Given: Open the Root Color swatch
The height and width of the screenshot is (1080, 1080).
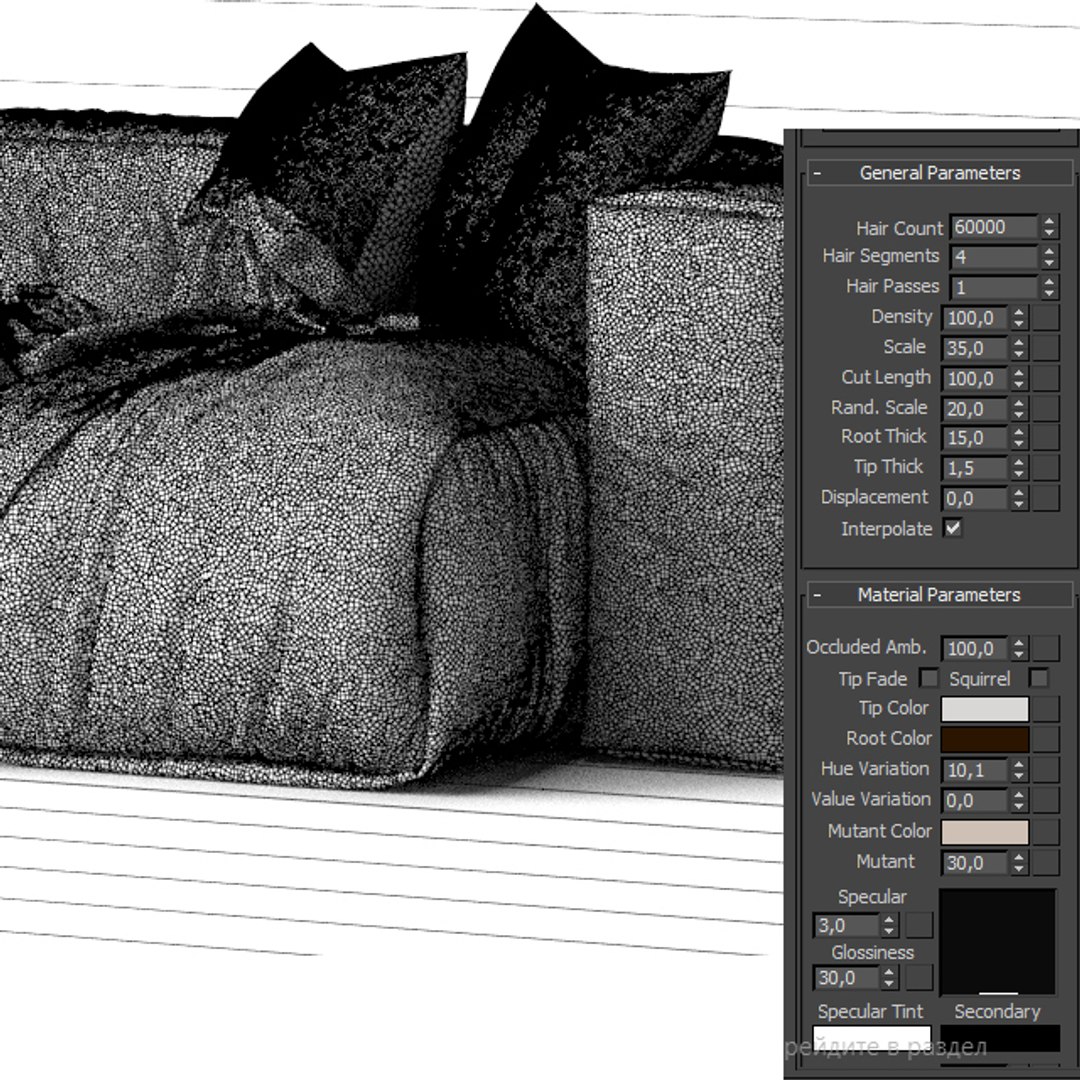Looking at the screenshot, I should (x=985, y=739).
